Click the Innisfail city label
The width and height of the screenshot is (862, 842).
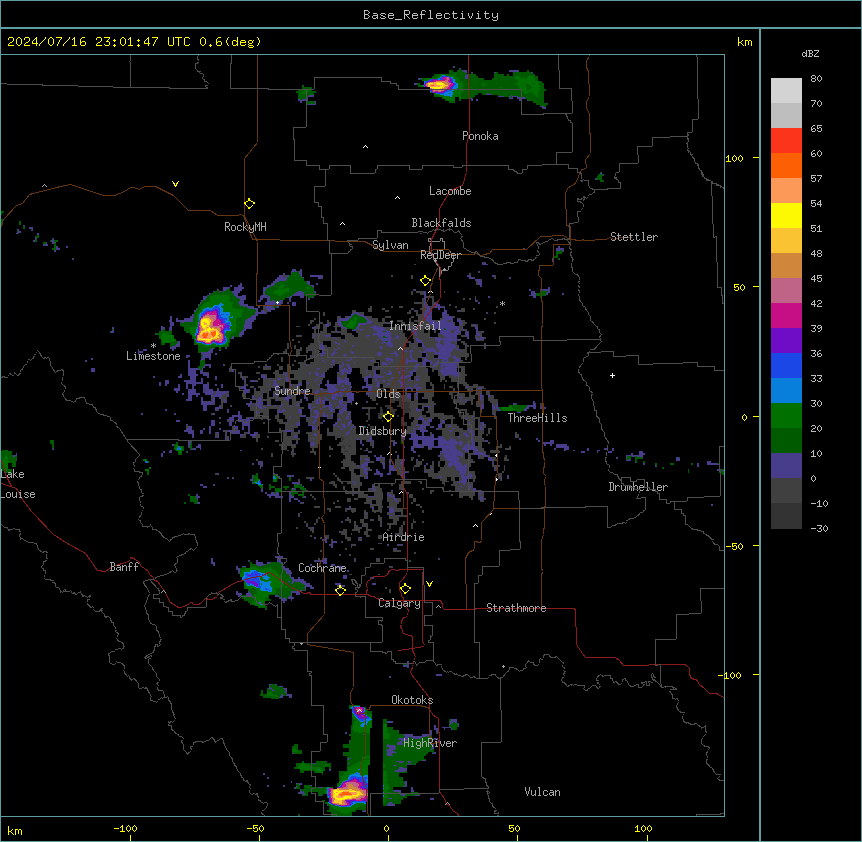415,326
